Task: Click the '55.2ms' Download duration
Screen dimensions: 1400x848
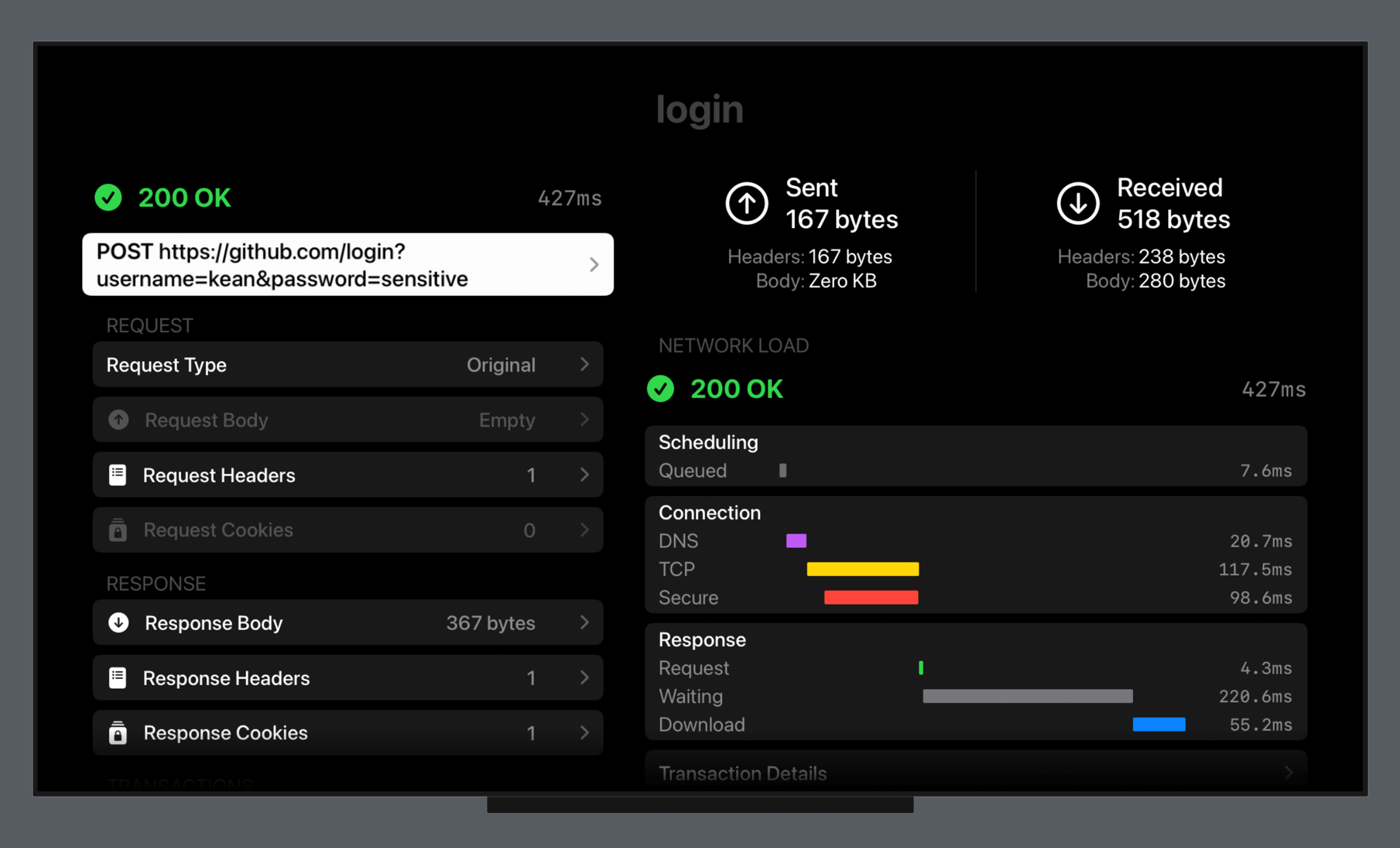Action: point(1261,725)
